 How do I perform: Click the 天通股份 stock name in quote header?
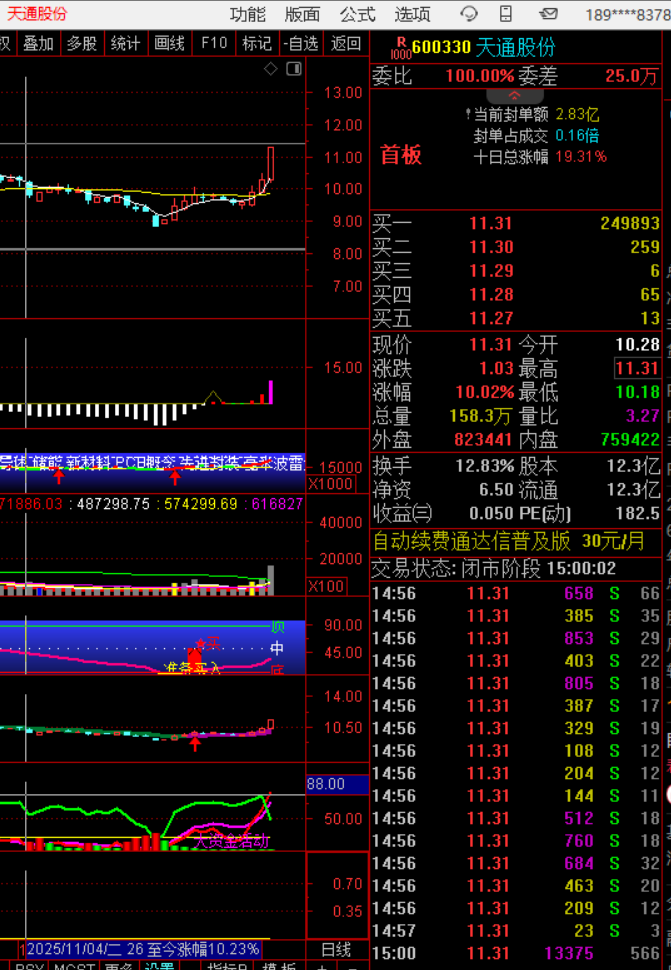point(516,47)
